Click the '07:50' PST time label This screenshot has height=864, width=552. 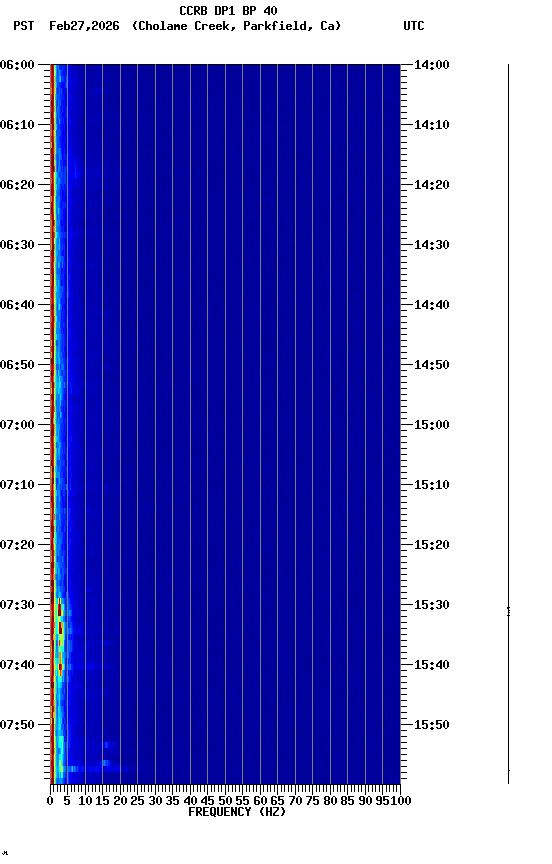[17, 726]
